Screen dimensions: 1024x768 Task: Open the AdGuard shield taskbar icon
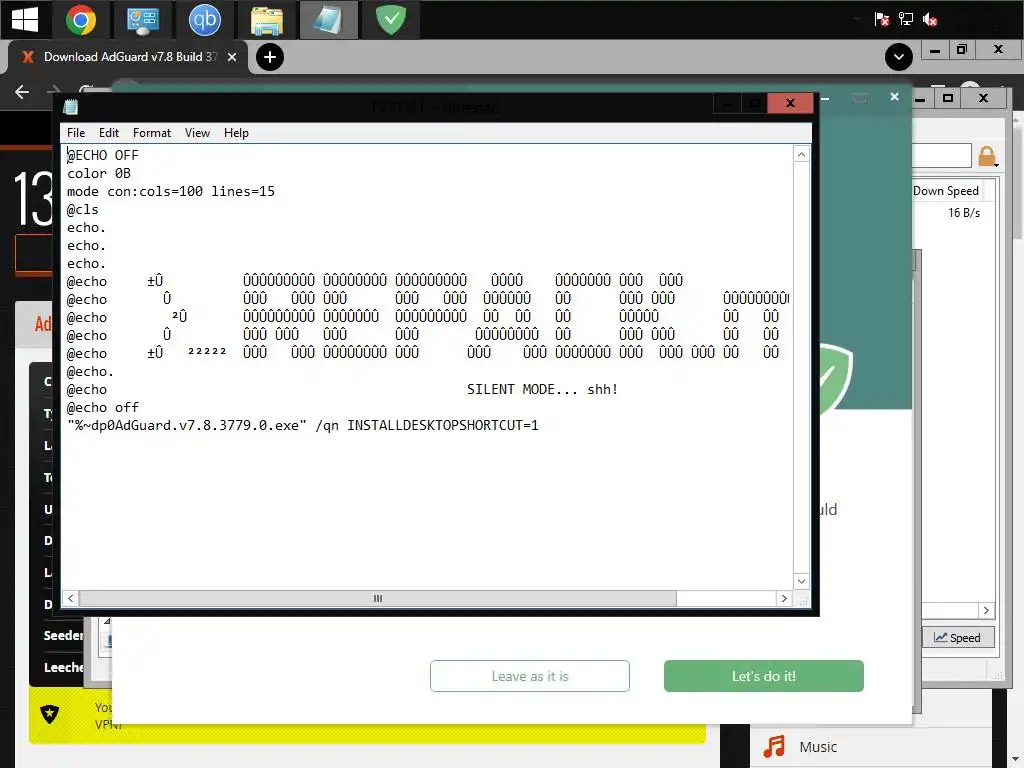pyautogui.click(x=391, y=20)
